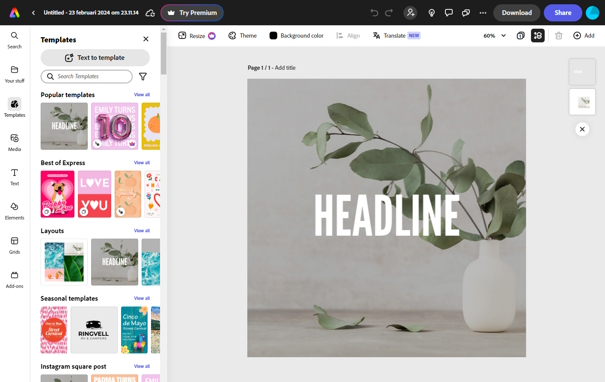This screenshot has height=382, width=605.
Task: Click the lightbulb tips icon
Action: 431,13
